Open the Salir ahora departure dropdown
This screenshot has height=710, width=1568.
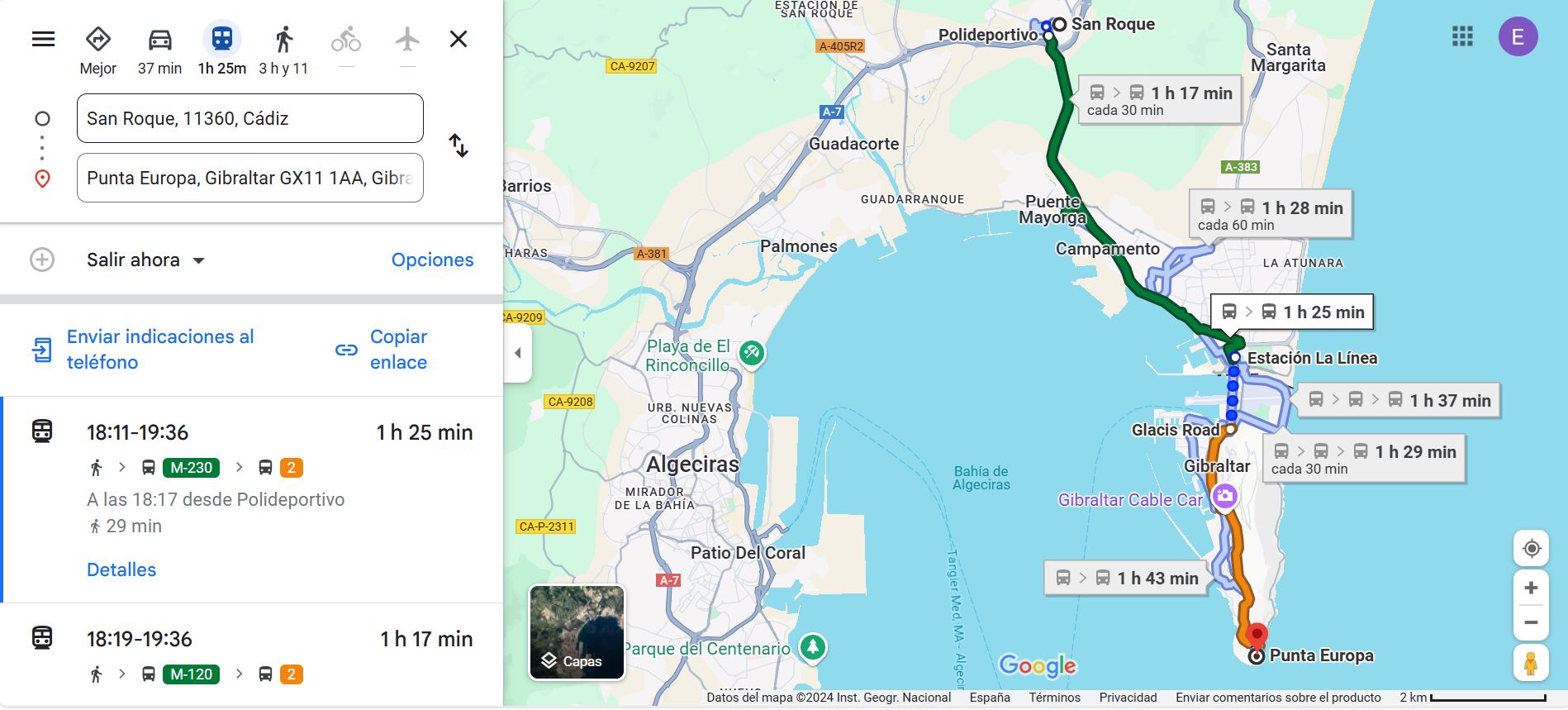(145, 260)
